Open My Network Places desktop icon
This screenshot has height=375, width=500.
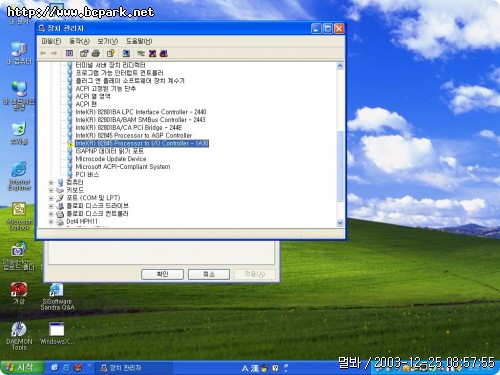pos(19,95)
